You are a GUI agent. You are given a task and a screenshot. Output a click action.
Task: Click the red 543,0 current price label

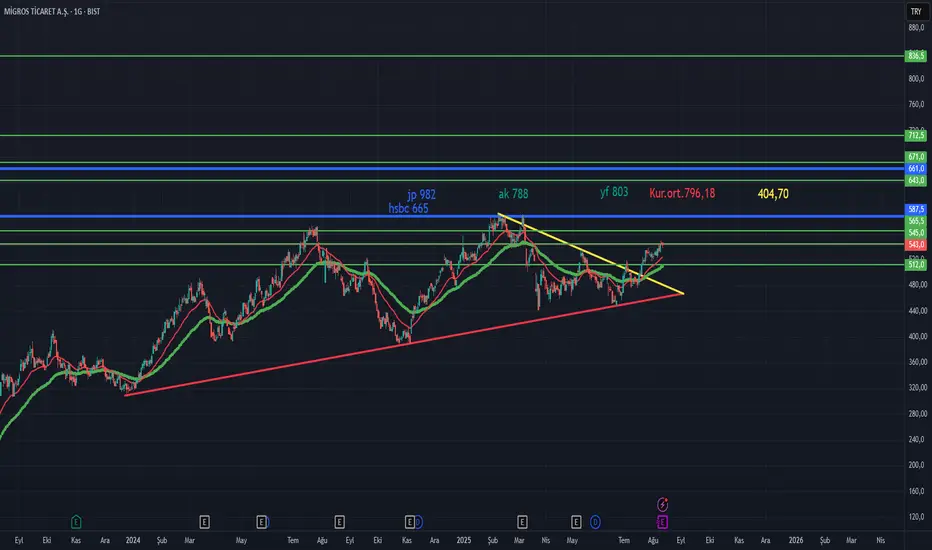[915, 244]
